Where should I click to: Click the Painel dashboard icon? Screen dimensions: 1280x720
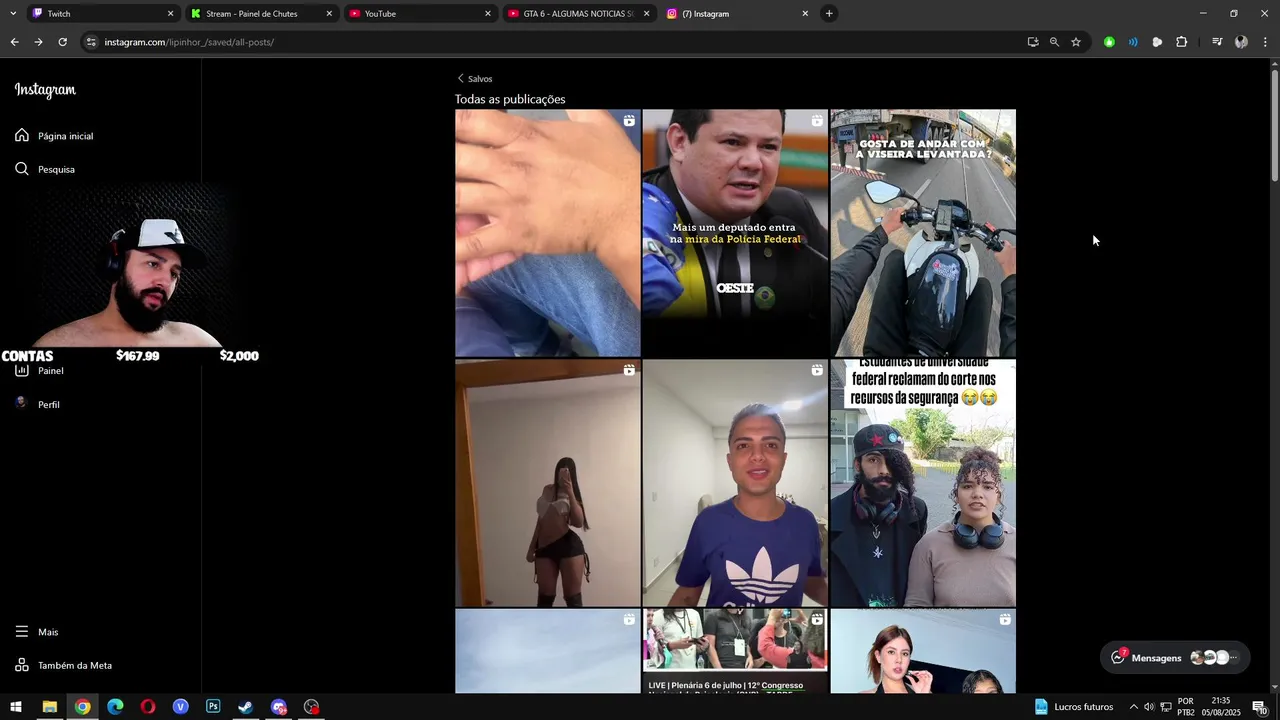click(22, 371)
